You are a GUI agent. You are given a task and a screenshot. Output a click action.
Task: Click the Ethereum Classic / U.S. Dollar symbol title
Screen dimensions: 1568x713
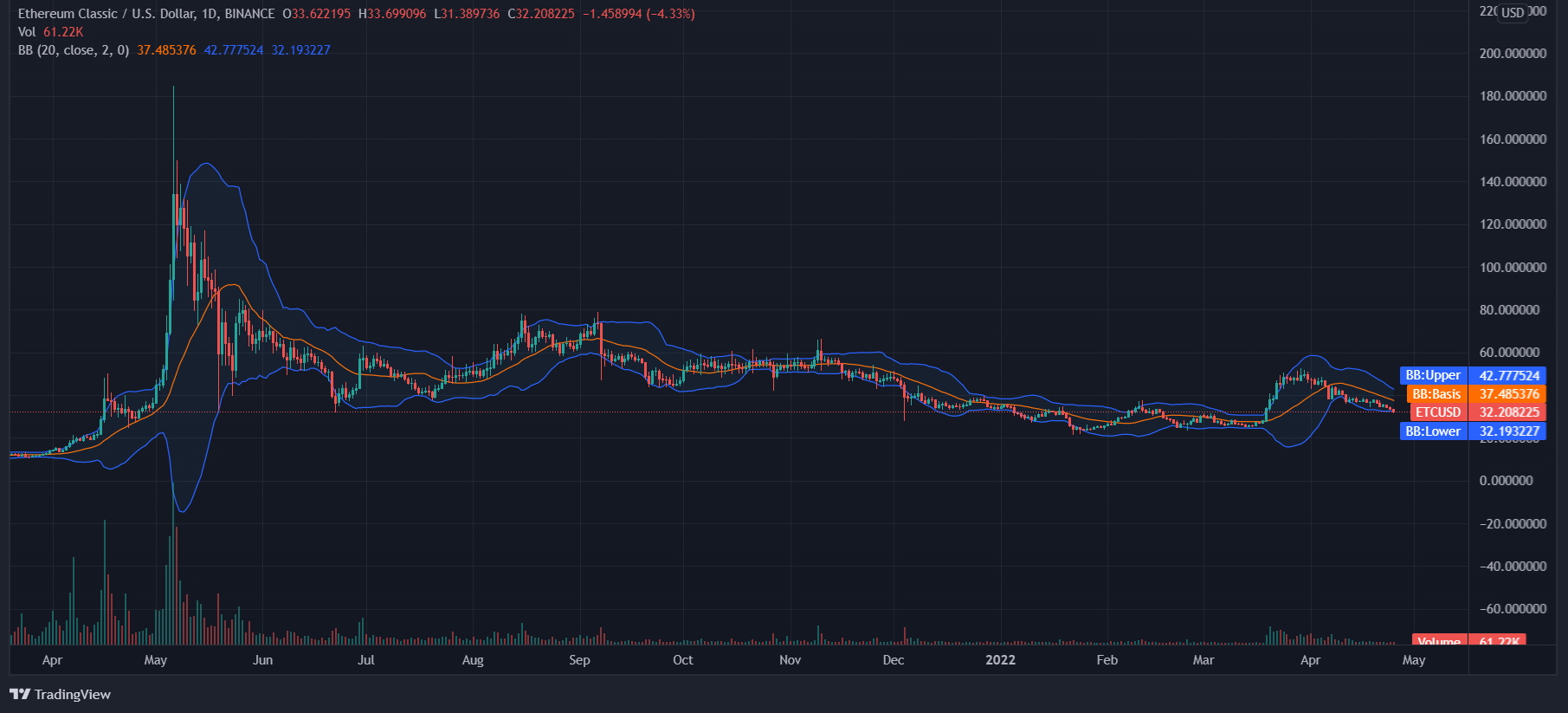tap(146, 14)
